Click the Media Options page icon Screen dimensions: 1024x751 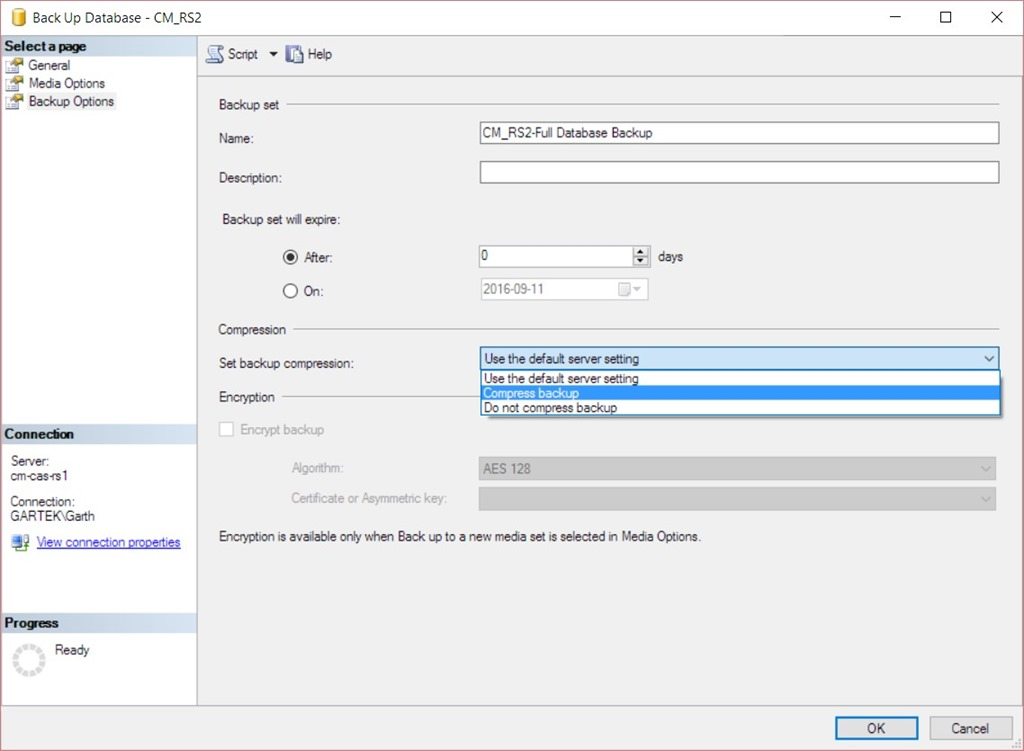coord(14,84)
